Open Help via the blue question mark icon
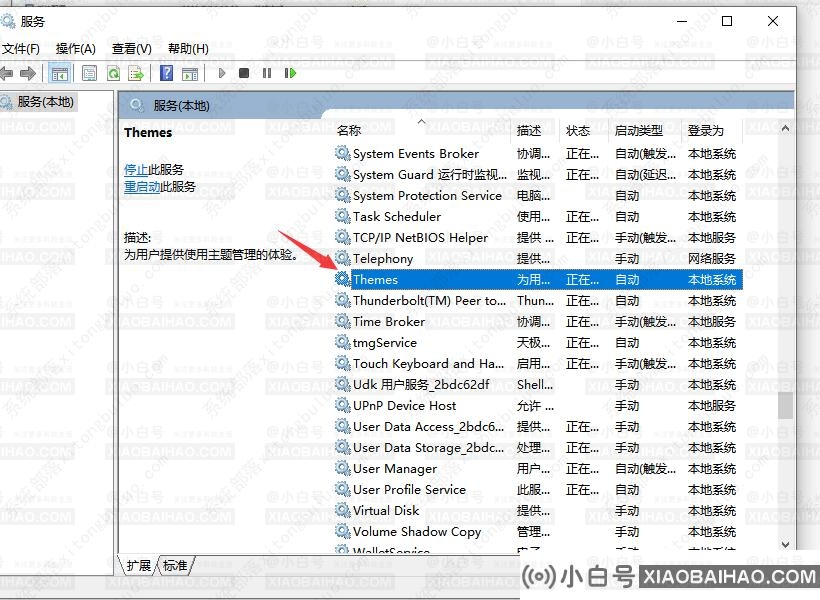The height and width of the screenshot is (600, 820). point(166,73)
